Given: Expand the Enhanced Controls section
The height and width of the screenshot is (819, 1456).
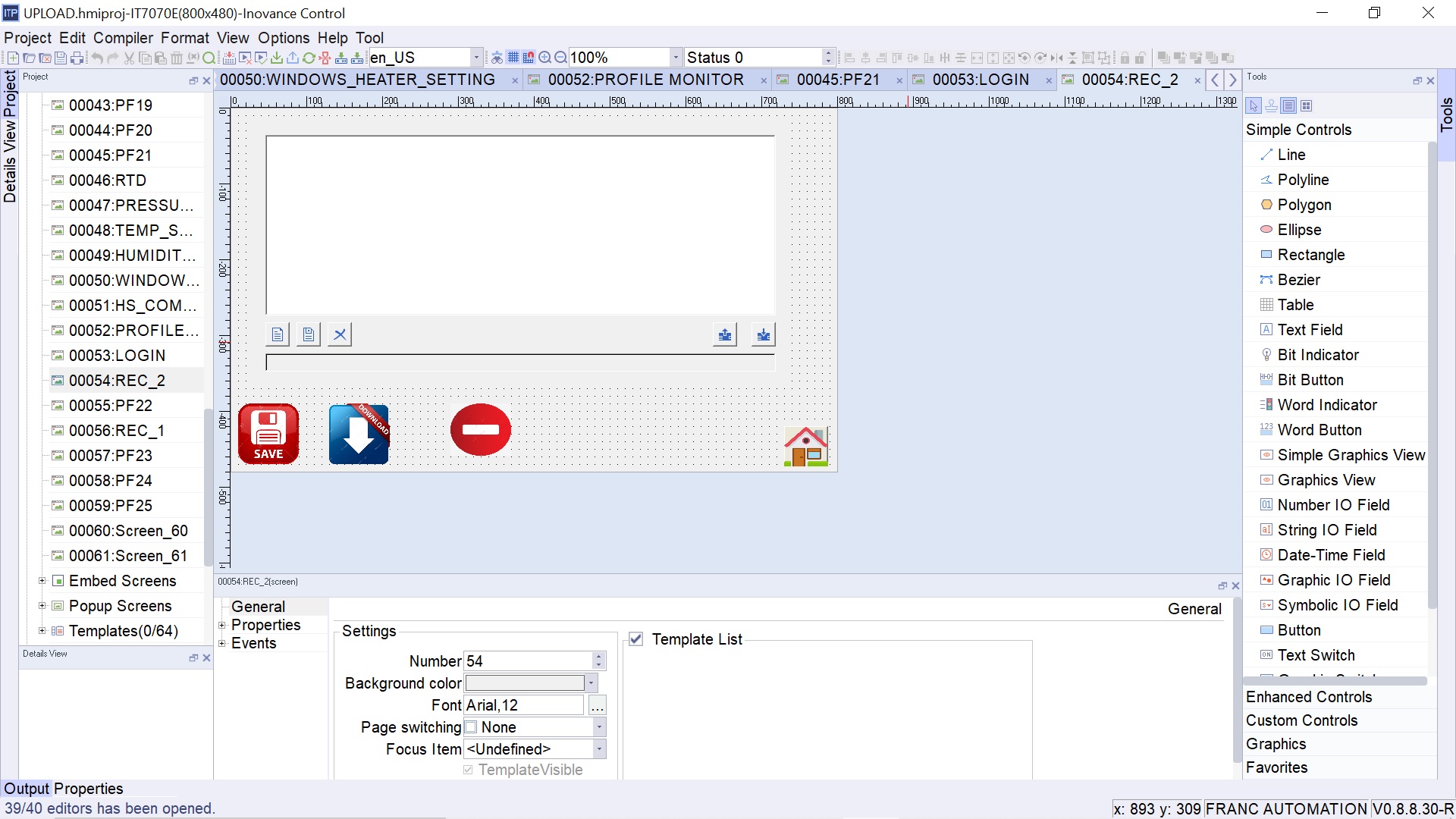Looking at the screenshot, I should tap(1309, 697).
